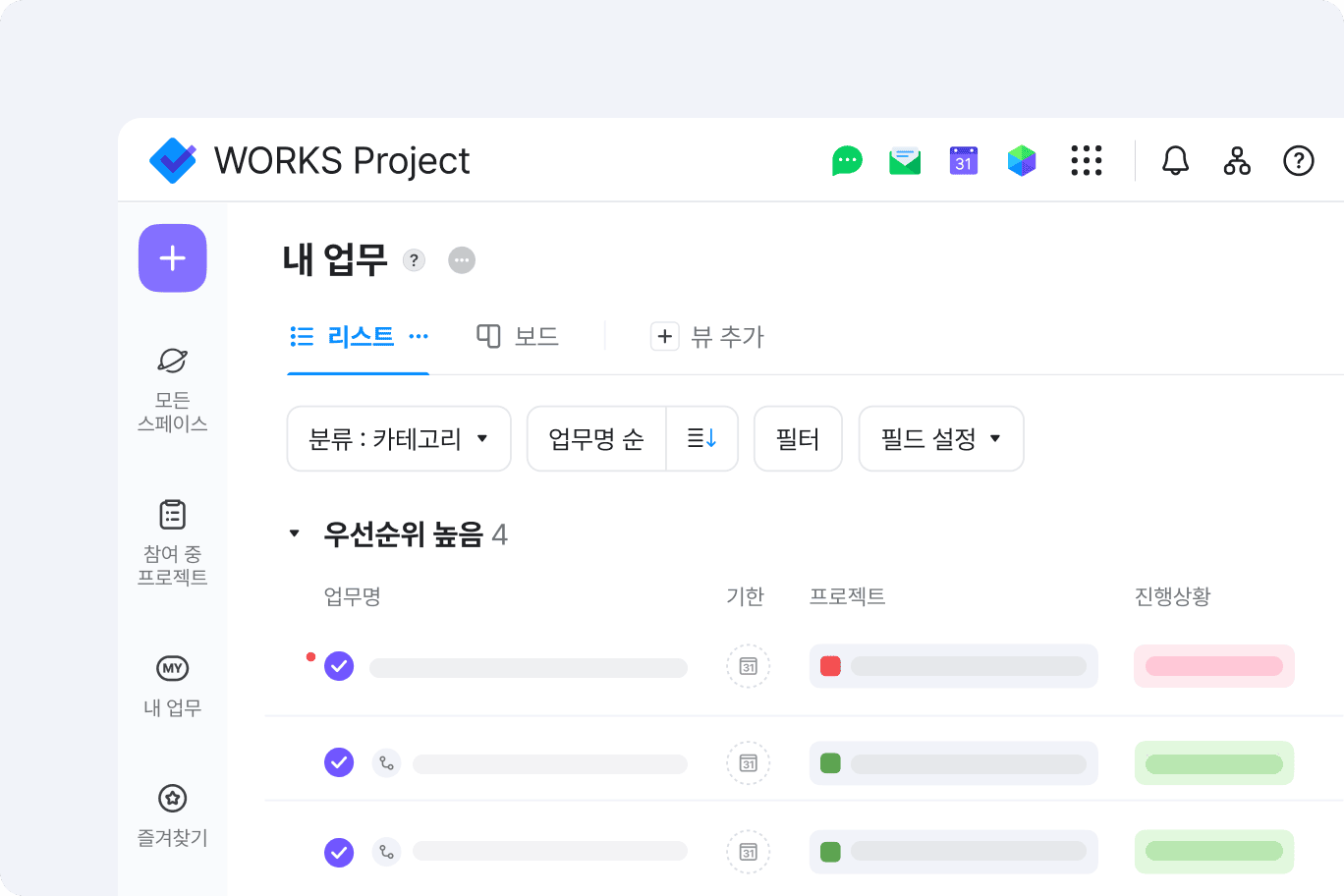The height and width of the screenshot is (896, 1344).
Task: Open the 분류 : 카테고리 dropdown
Action: click(x=399, y=439)
